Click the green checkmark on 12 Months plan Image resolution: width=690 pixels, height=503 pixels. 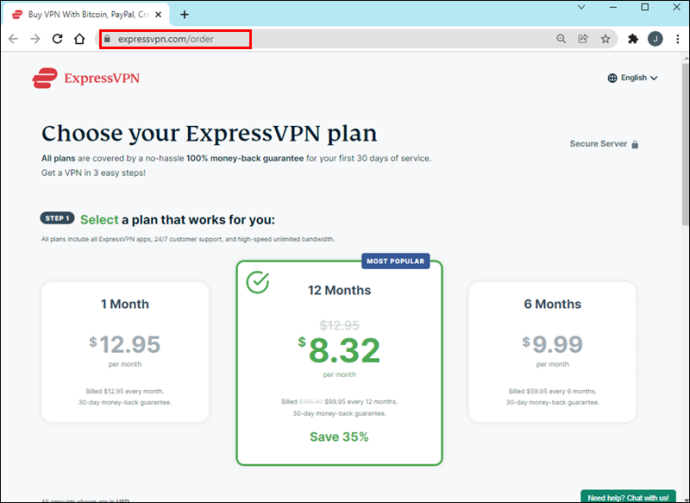257,282
